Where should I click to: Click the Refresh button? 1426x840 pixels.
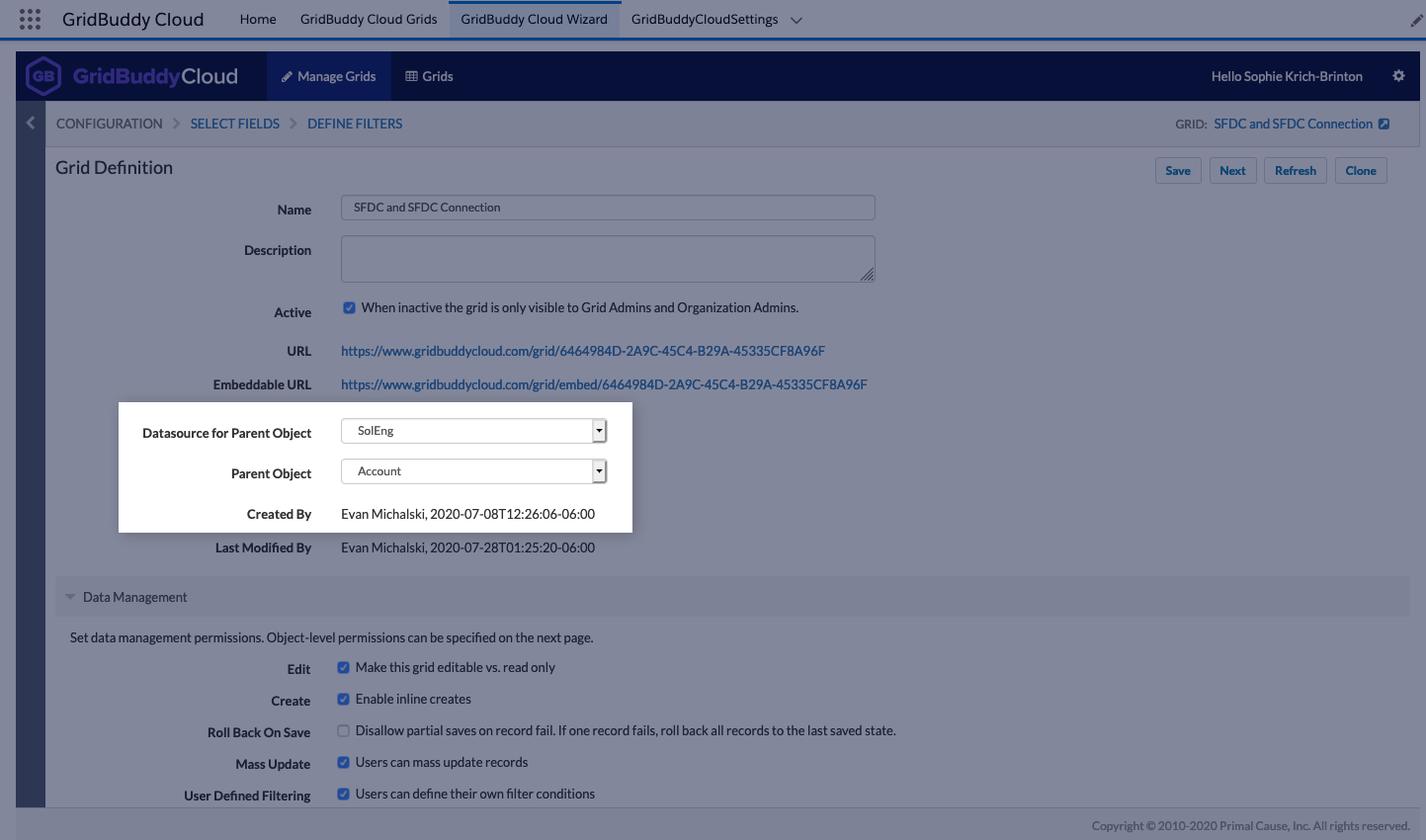tap(1296, 170)
